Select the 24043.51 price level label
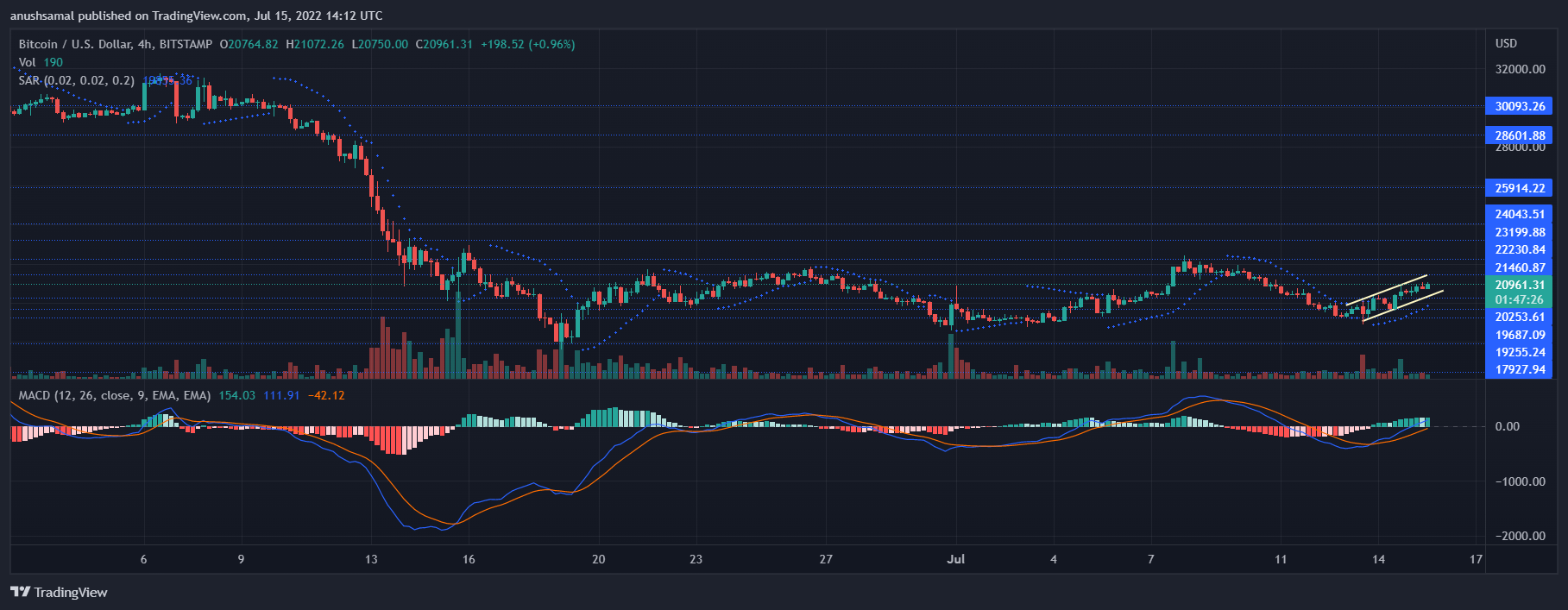Screen dimensions: 1568x610 click(x=1519, y=214)
